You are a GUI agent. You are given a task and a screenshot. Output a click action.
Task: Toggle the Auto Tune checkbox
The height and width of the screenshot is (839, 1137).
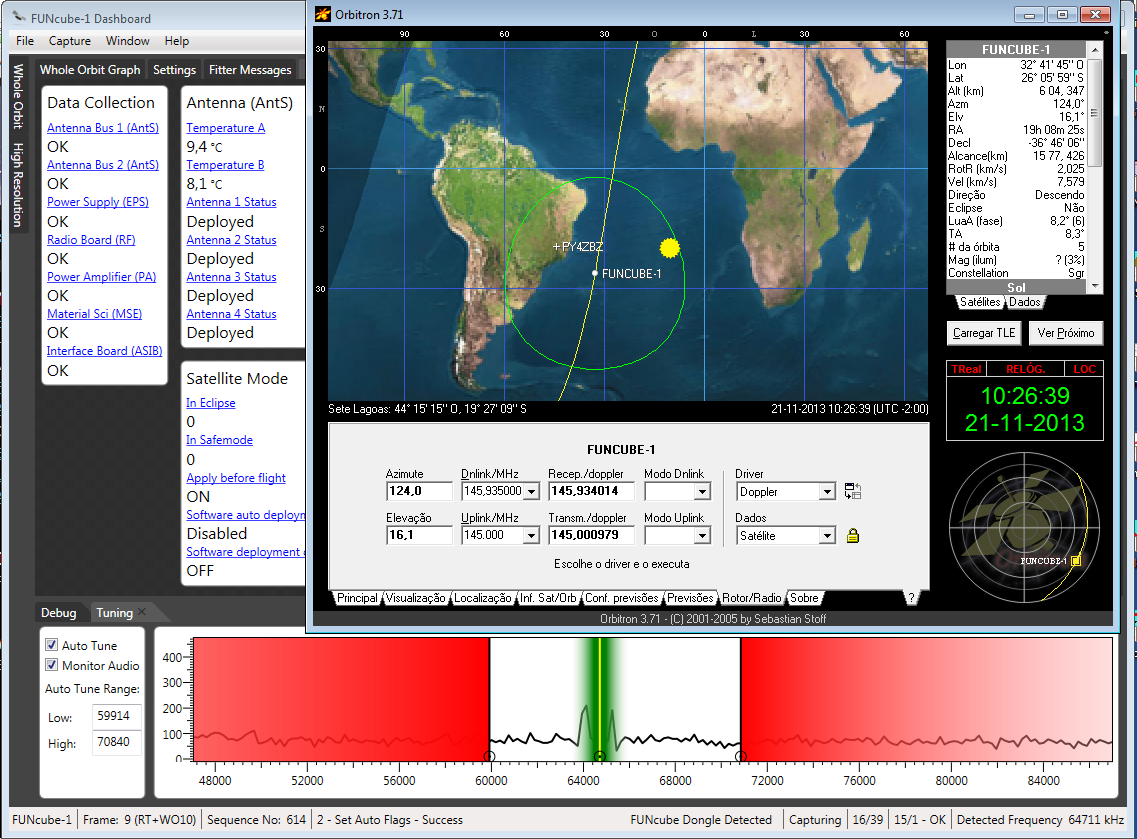pyautogui.click(x=51, y=645)
